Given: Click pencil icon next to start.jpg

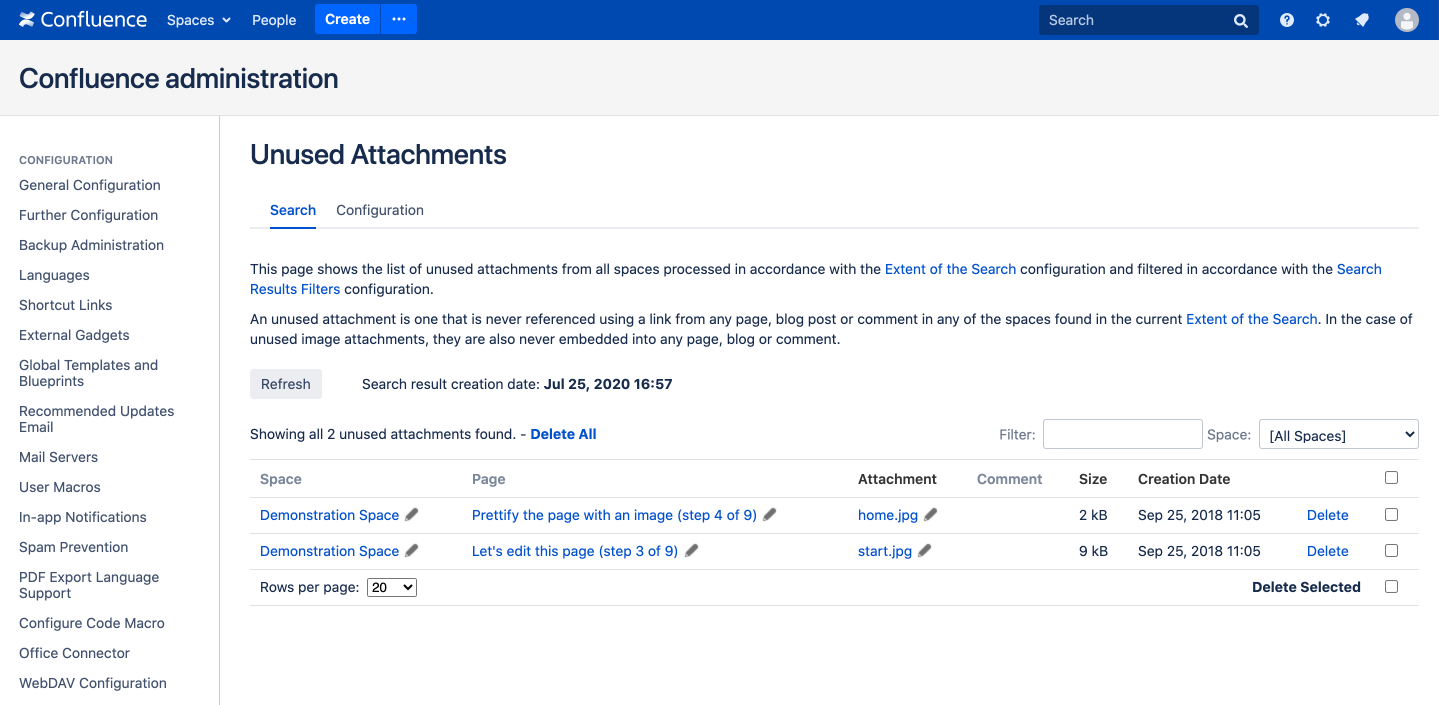Looking at the screenshot, I should (x=925, y=550).
